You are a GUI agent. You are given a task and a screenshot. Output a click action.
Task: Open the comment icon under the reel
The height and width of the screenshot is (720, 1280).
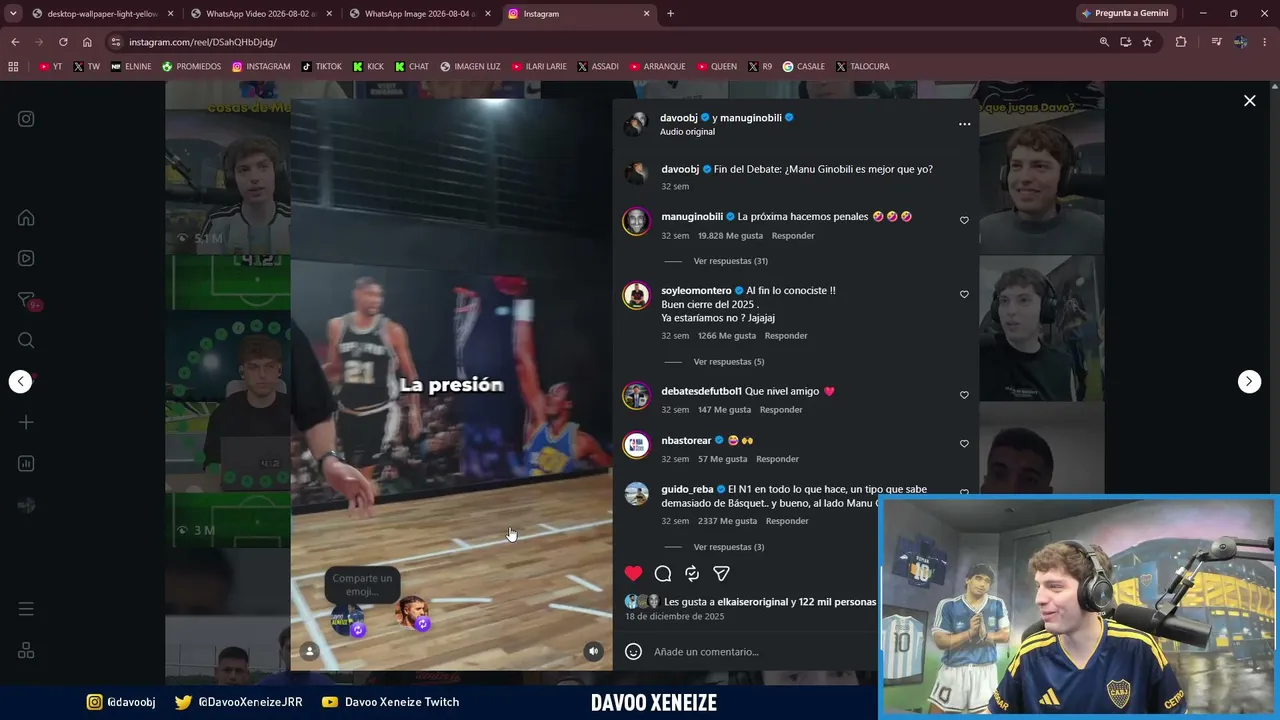pyautogui.click(x=663, y=573)
